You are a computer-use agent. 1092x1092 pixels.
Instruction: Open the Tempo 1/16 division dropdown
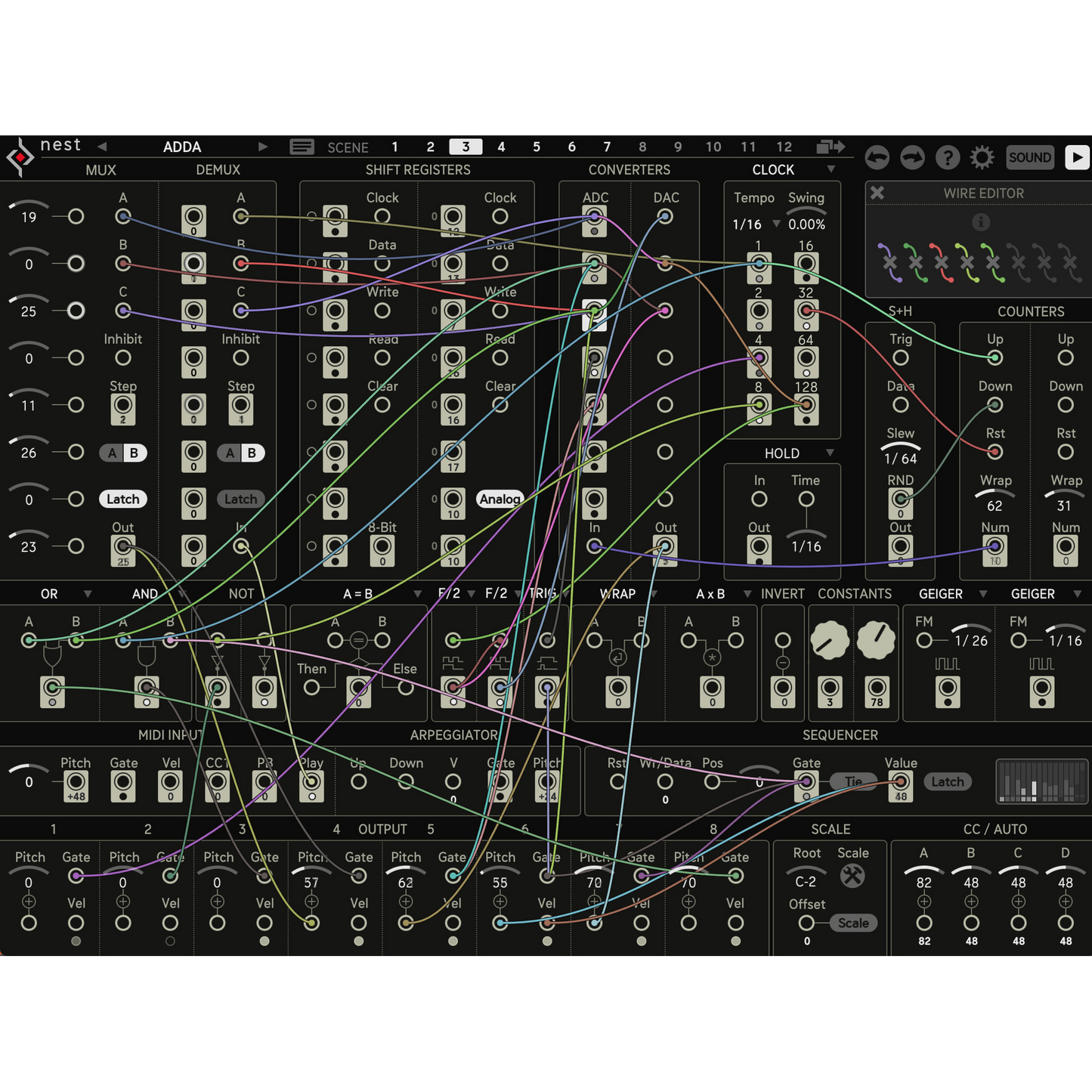pyautogui.click(x=776, y=224)
